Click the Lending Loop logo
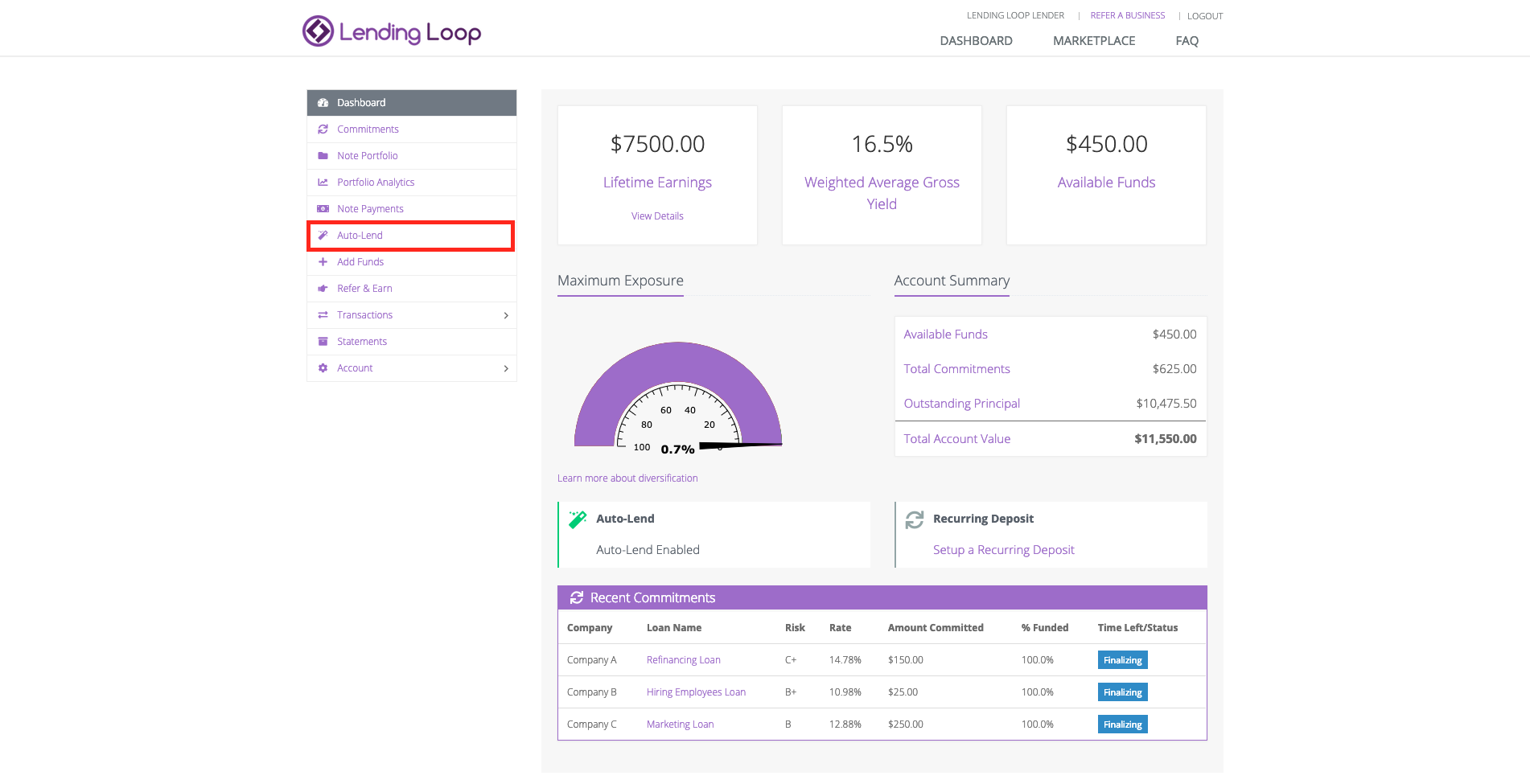 [x=392, y=31]
